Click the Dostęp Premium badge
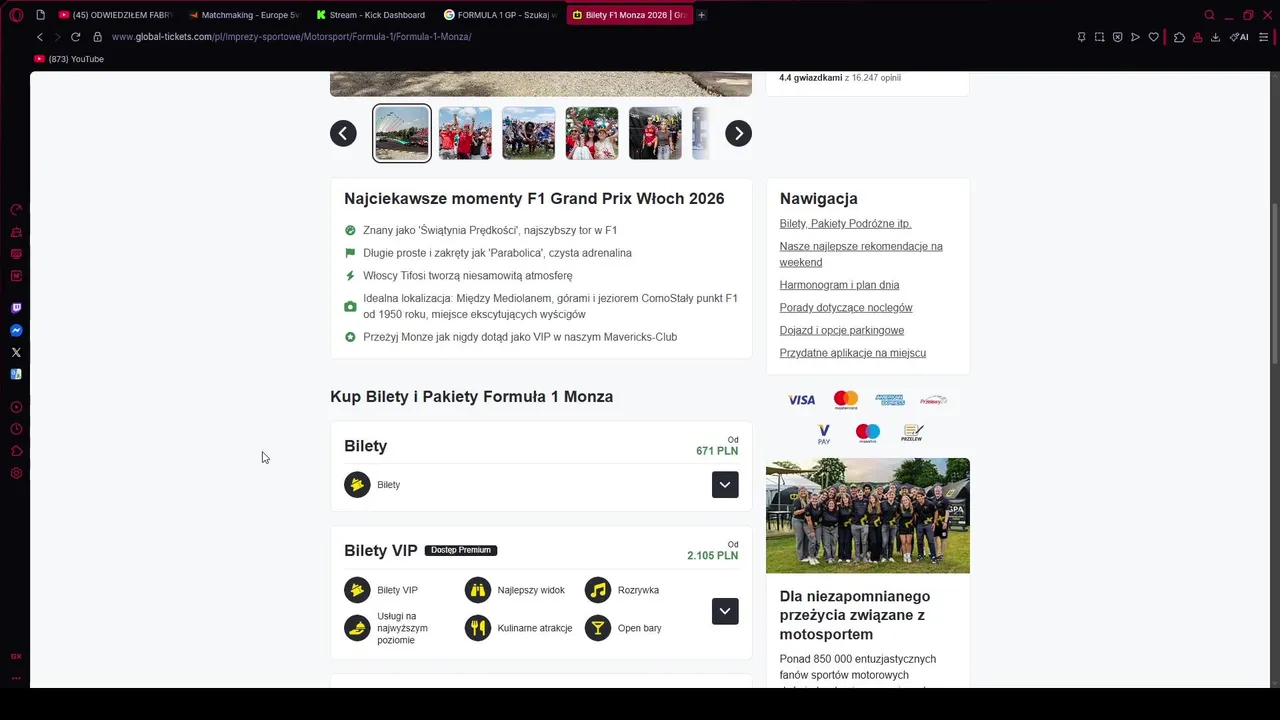1280x720 pixels. pyautogui.click(x=461, y=550)
